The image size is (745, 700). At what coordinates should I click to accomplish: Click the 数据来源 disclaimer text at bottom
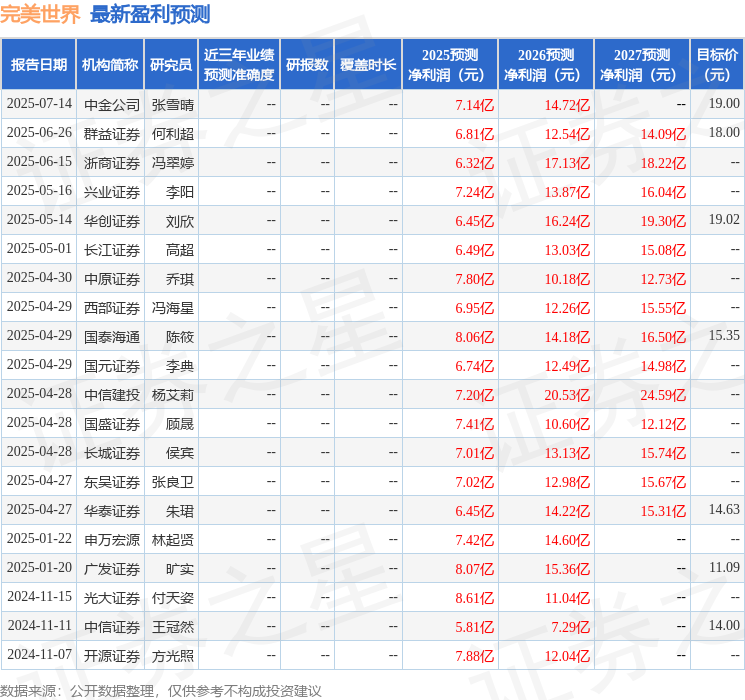161,690
